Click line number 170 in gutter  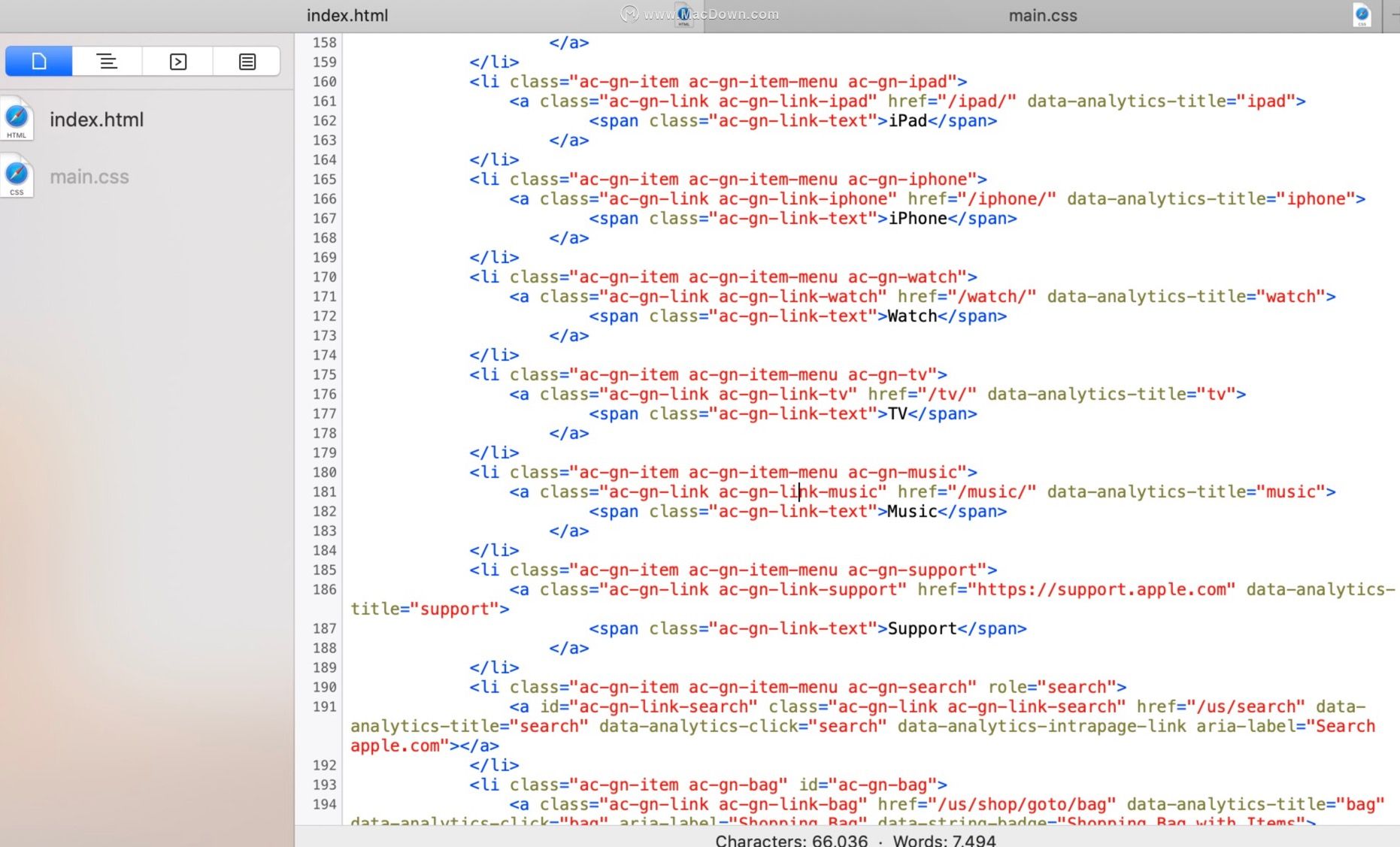324,277
